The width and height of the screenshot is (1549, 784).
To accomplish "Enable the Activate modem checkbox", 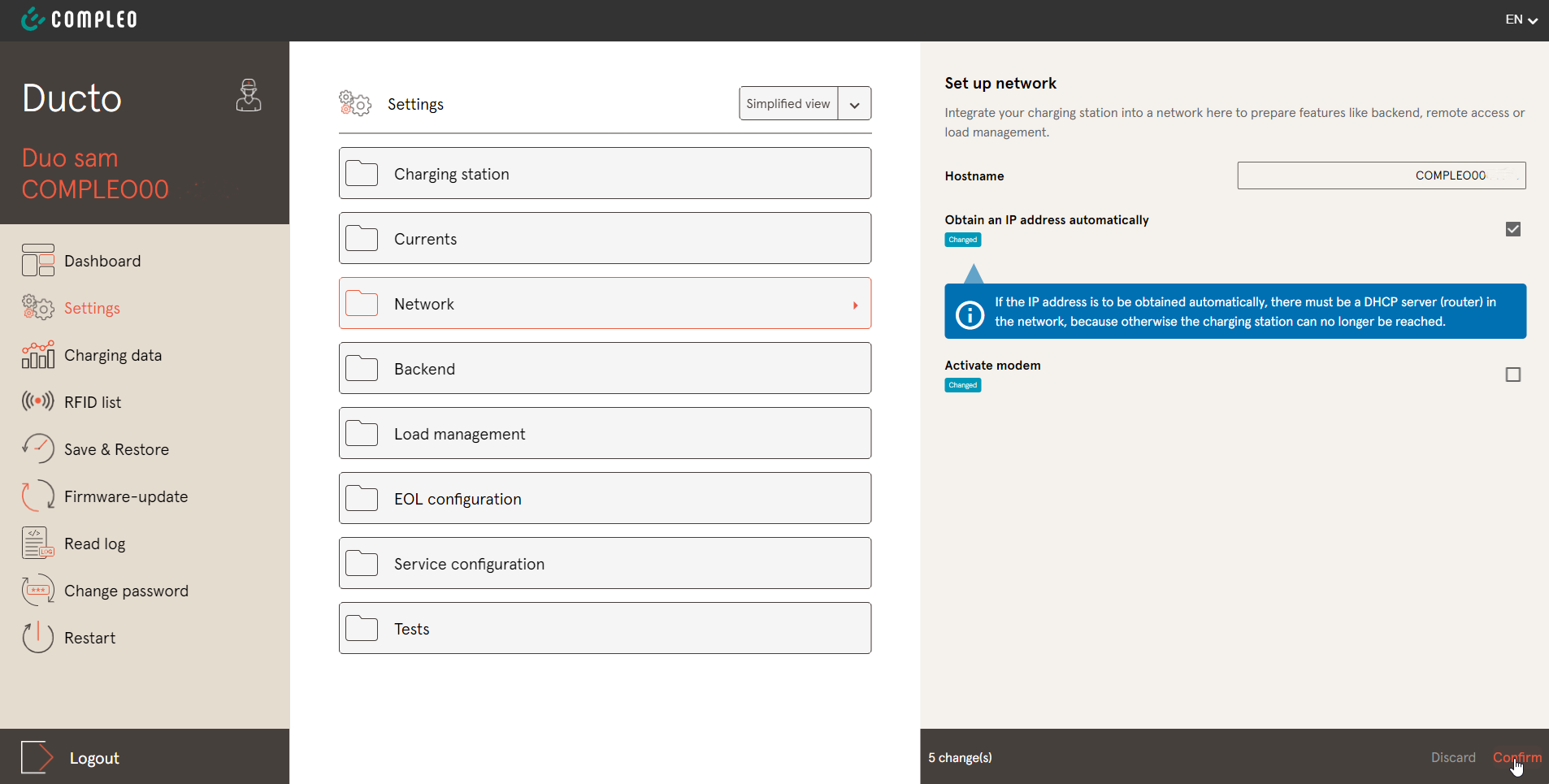I will click(x=1512, y=375).
